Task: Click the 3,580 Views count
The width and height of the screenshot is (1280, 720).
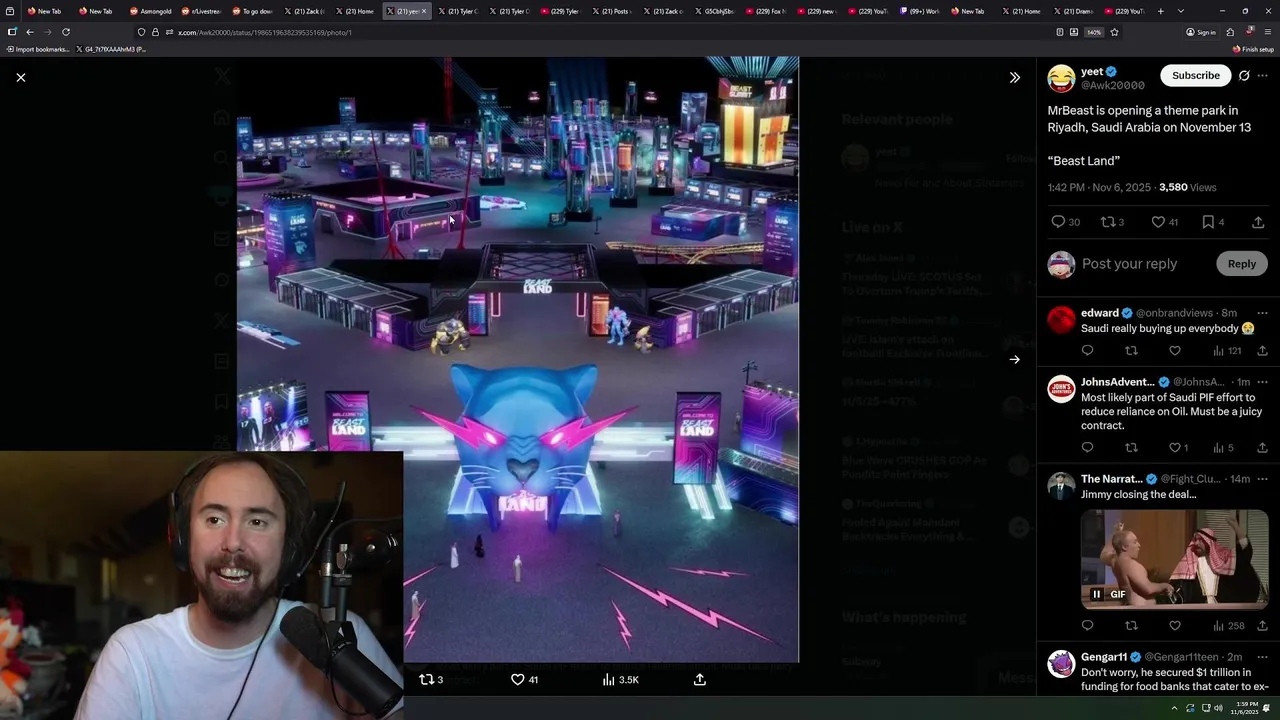Action: click(1187, 187)
